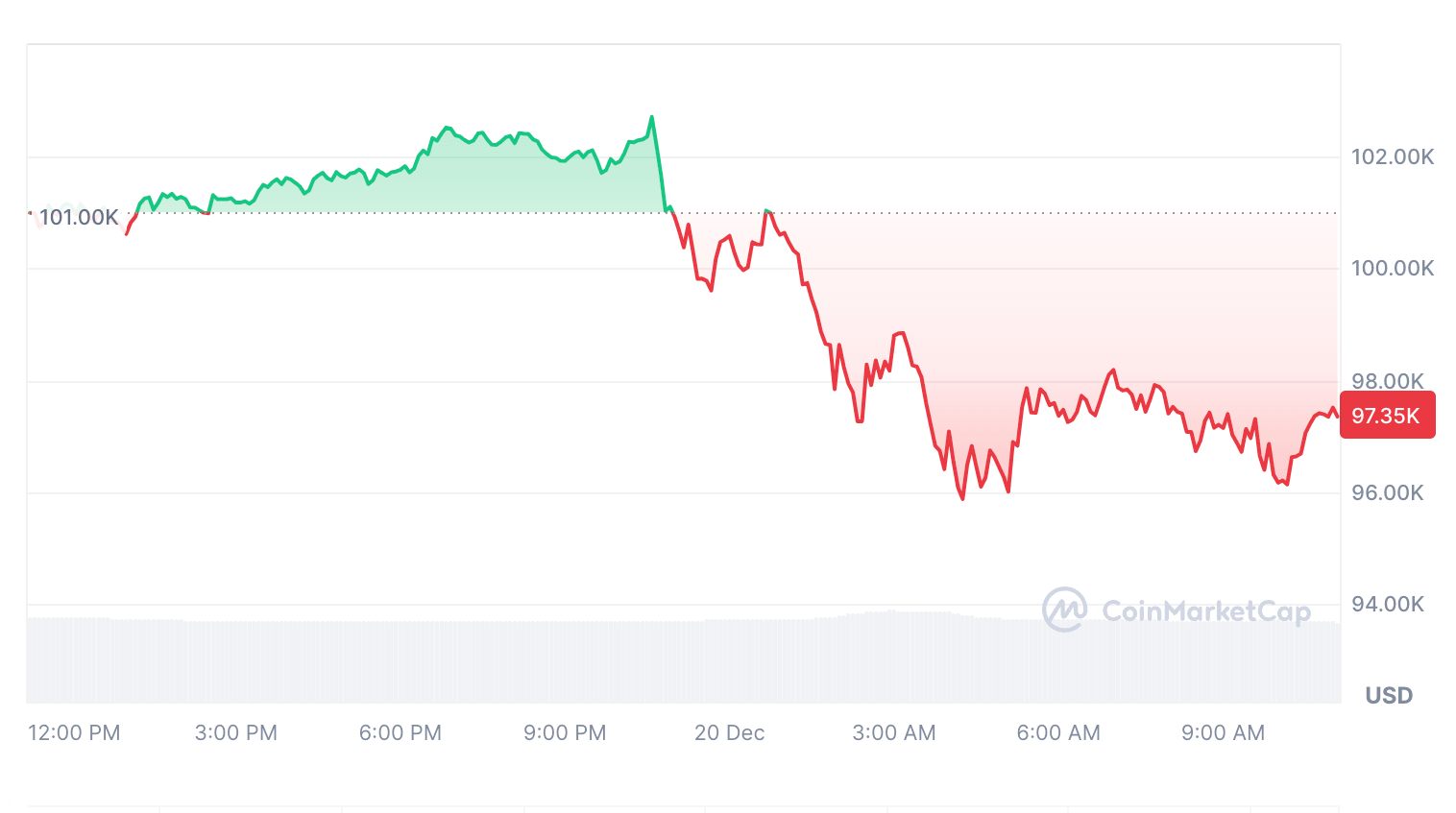Click the 101.00K opening price label
1456x813 pixels.
[79, 217]
